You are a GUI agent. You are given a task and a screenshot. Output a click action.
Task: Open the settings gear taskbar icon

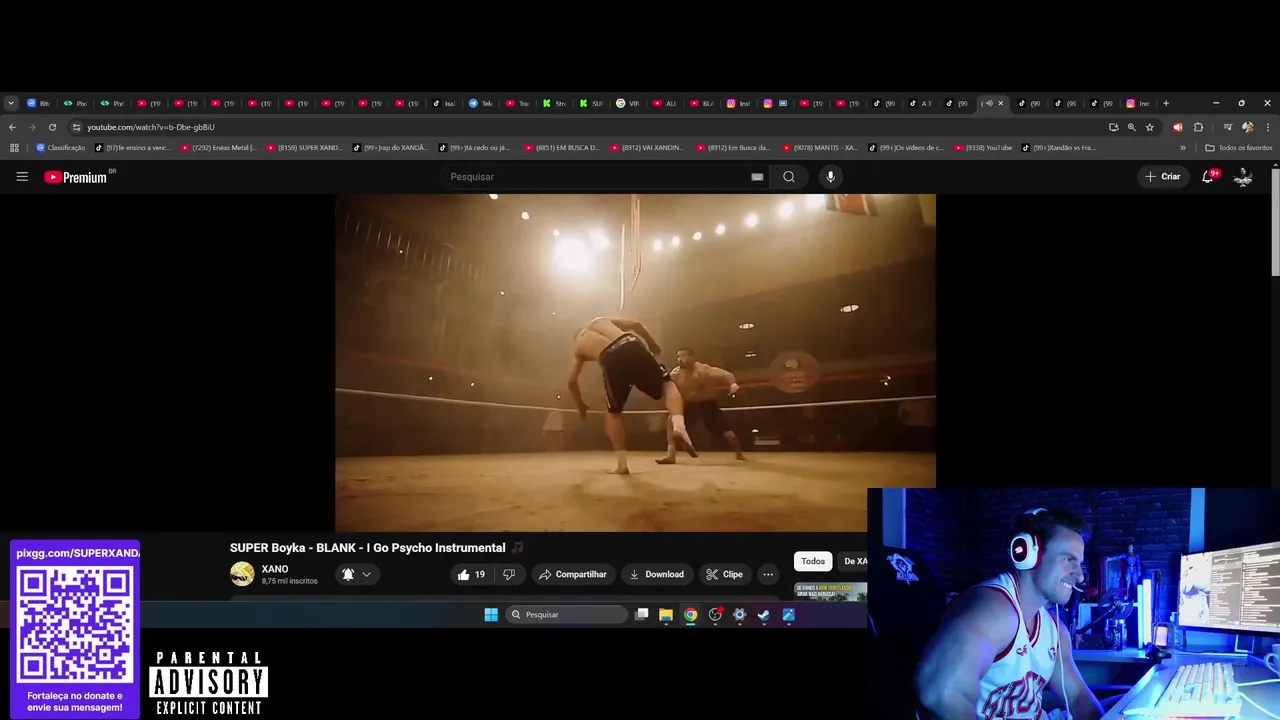click(x=740, y=615)
